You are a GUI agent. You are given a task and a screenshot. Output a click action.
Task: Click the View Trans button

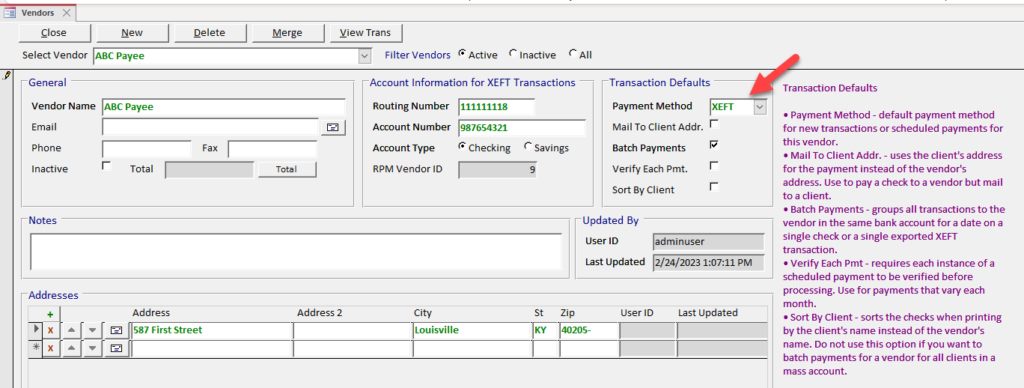coord(366,33)
